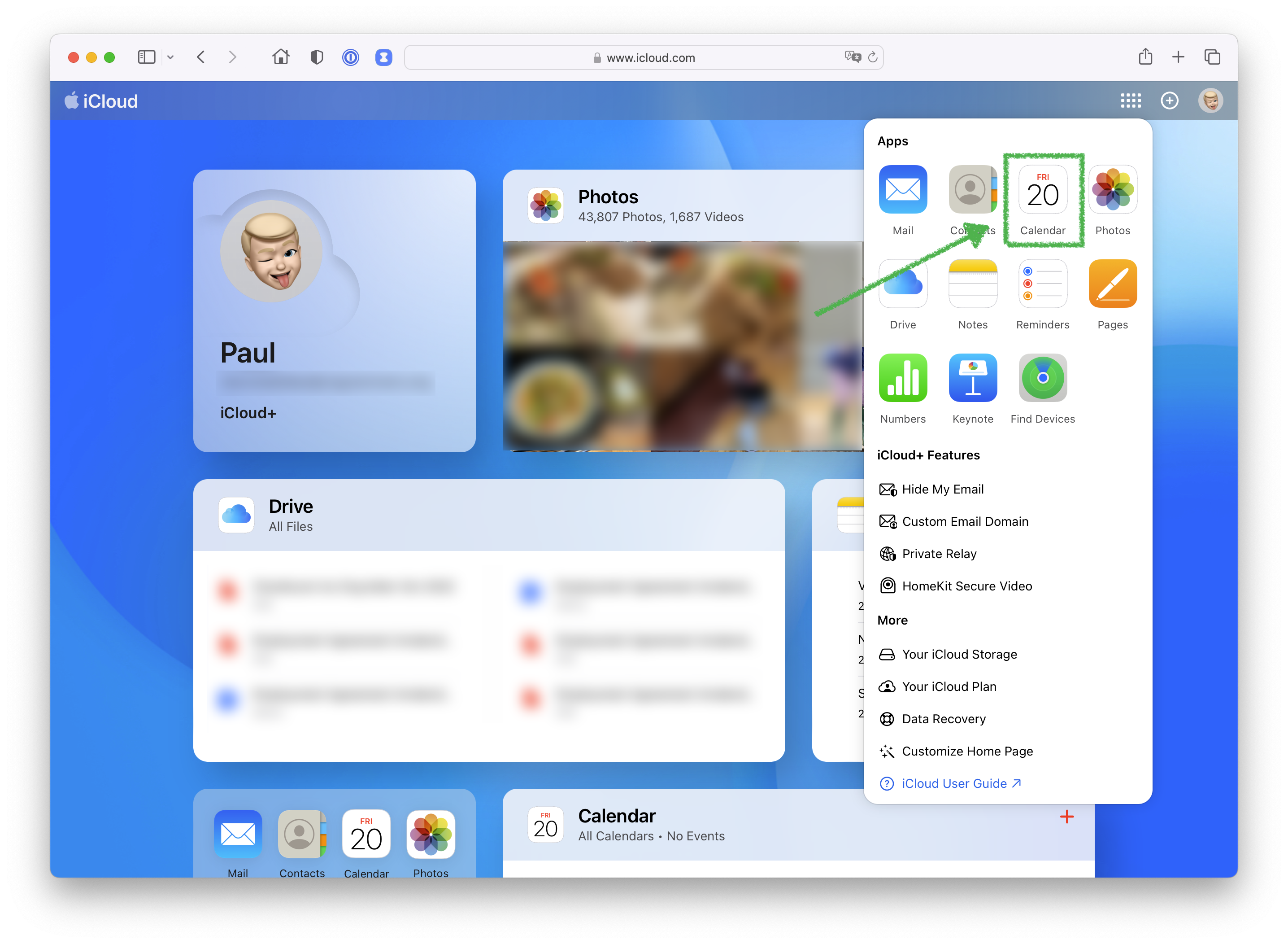Viewport: 1288px width, 944px height.
Task: Select Private Relay
Action: click(927, 554)
